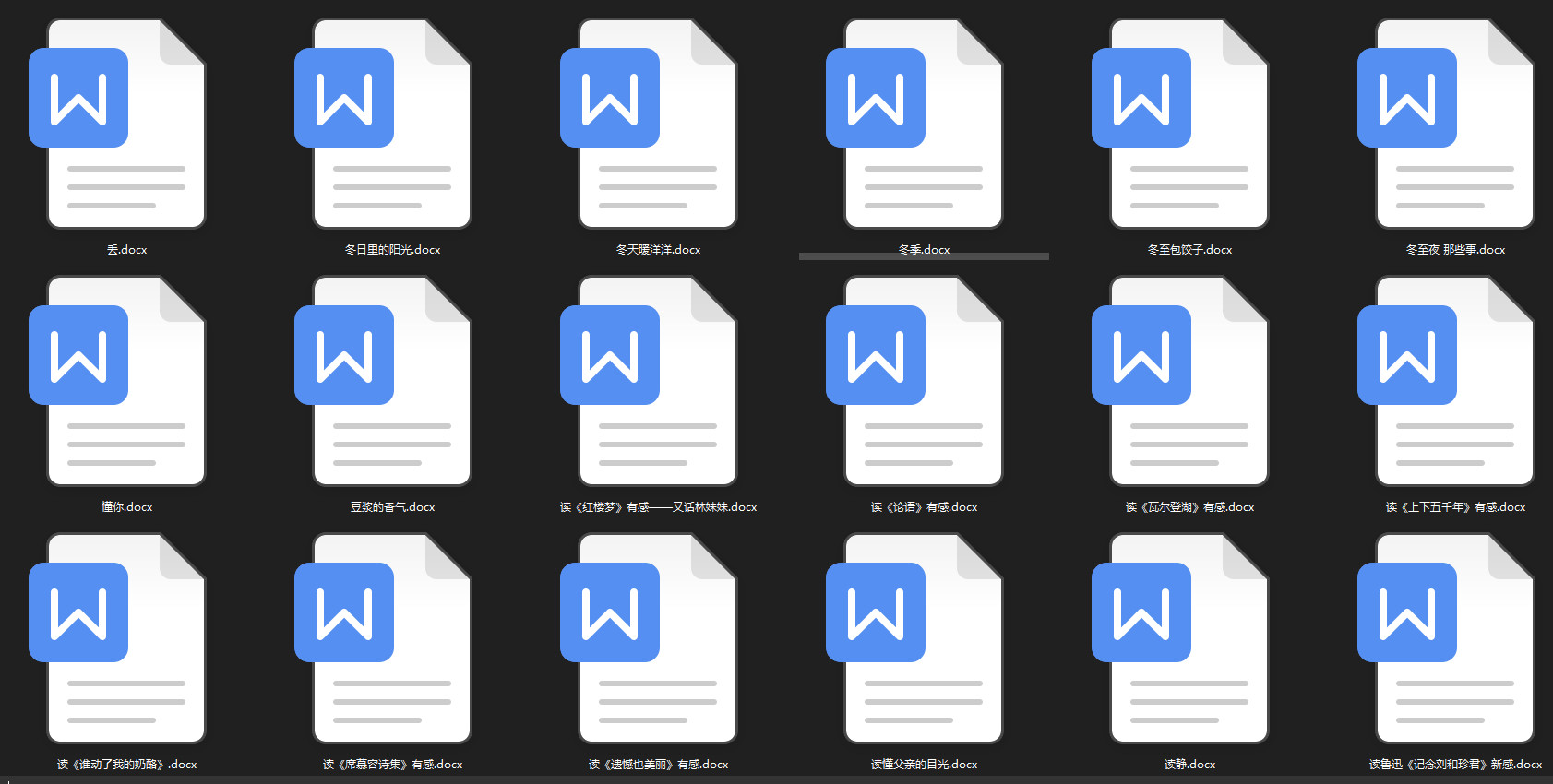Select the 读《论语》有感.docx file icon
This screenshot has height=784, width=1553.
click(914, 381)
